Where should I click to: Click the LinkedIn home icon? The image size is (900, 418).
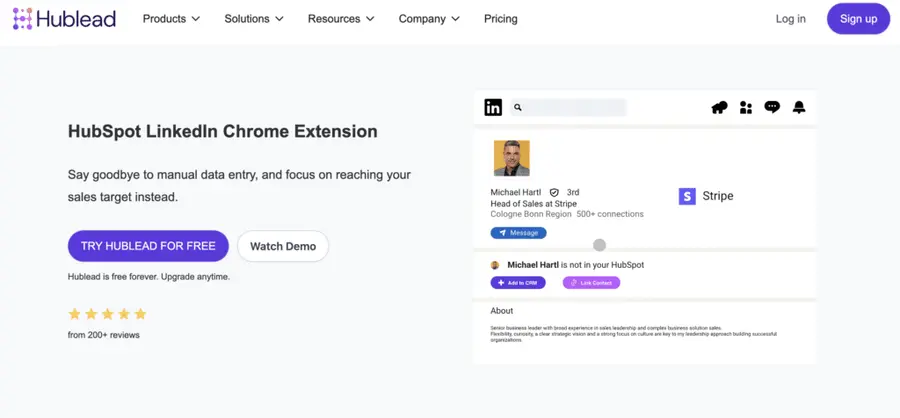(x=719, y=107)
